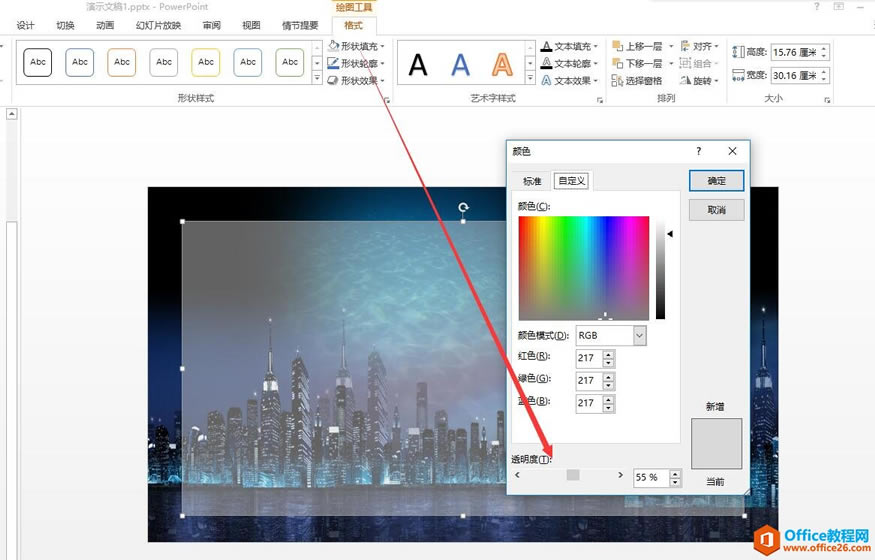Close the 颜色 dialog

pyautogui.click(x=733, y=151)
